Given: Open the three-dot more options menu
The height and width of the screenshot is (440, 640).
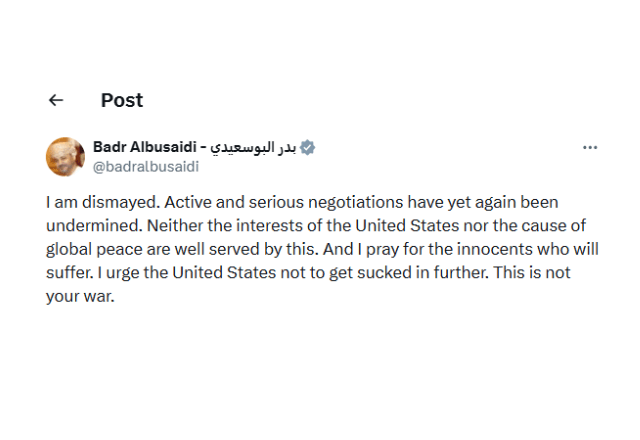Looking at the screenshot, I should tap(590, 148).
